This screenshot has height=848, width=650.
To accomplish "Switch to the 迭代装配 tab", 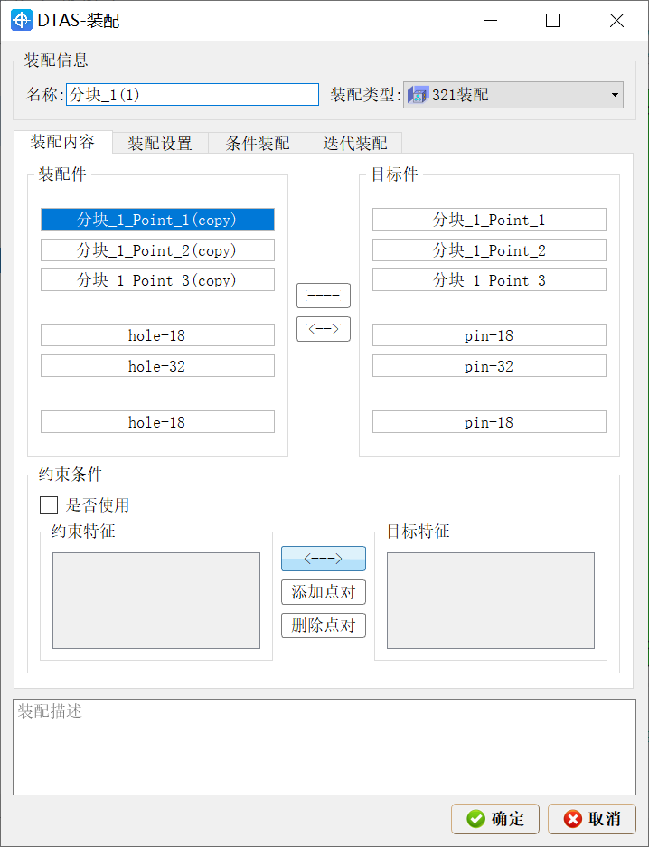I will (x=355, y=142).
